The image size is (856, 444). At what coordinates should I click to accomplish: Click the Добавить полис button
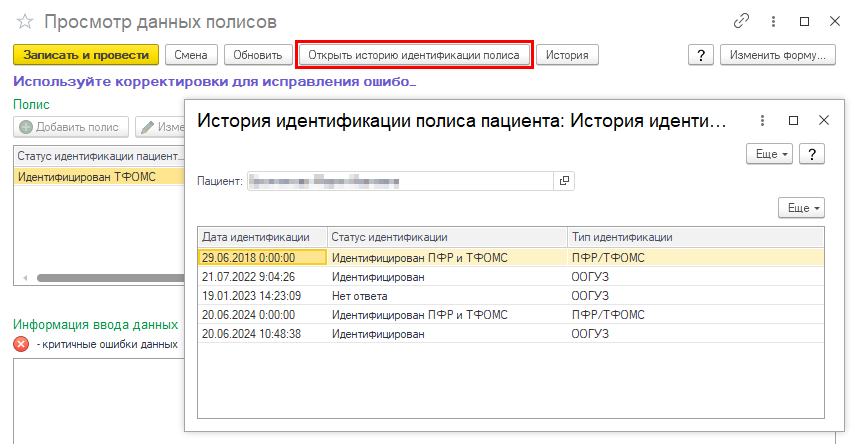[71, 127]
